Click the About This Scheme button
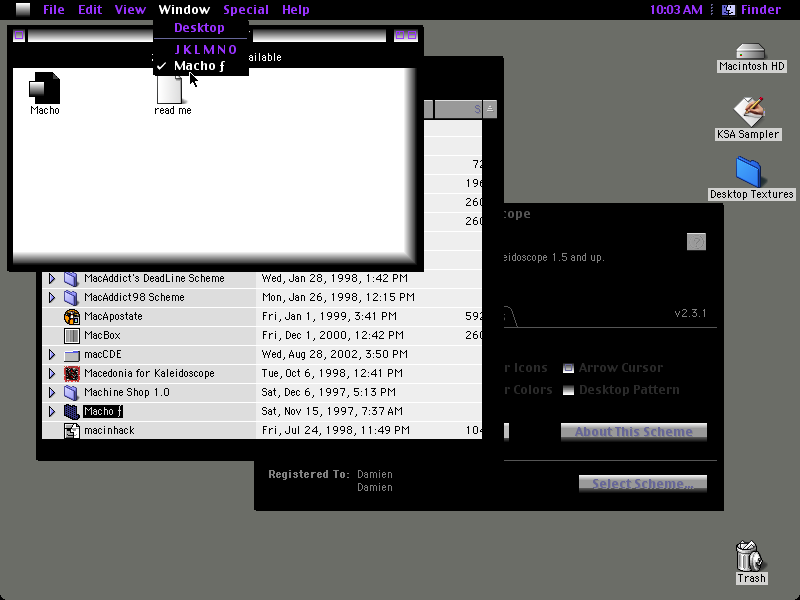This screenshot has height=600, width=800. pyautogui.click(x=634, y=432)
